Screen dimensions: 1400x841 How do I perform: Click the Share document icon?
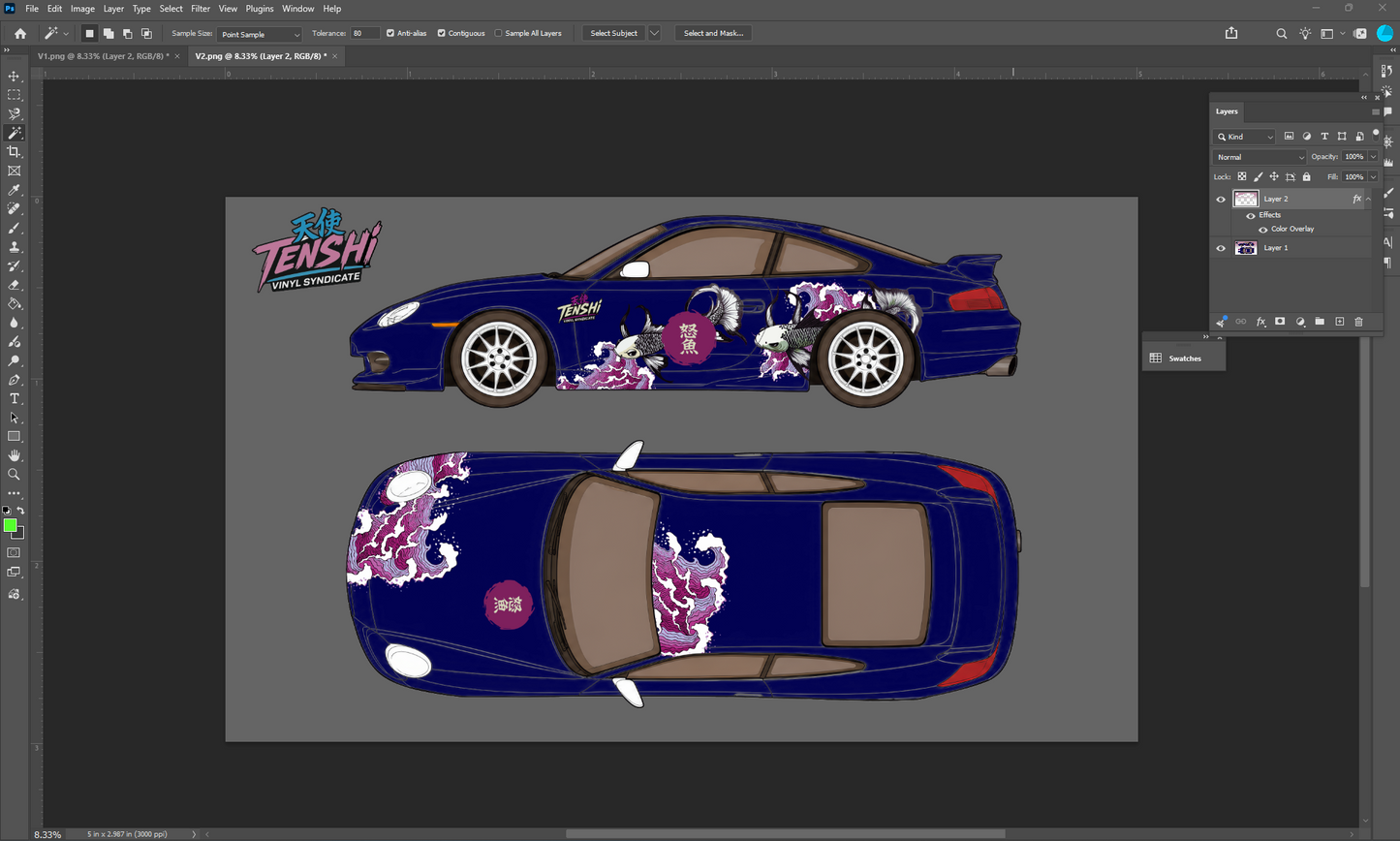[x=1231, y=33]
